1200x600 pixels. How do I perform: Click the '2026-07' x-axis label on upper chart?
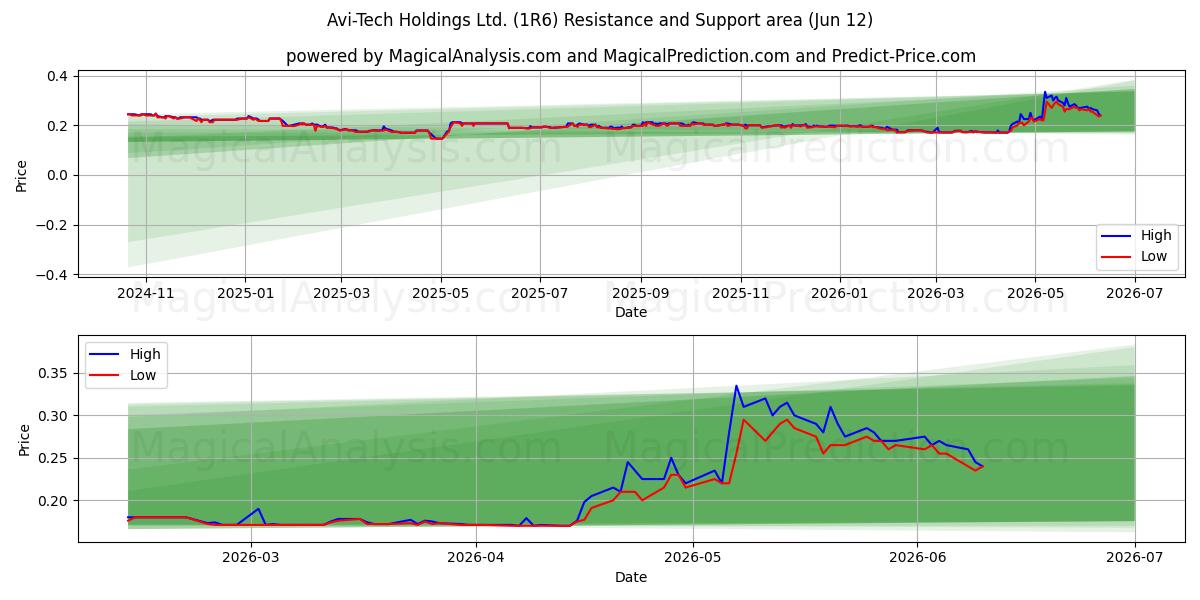[x=1135, y=293]
